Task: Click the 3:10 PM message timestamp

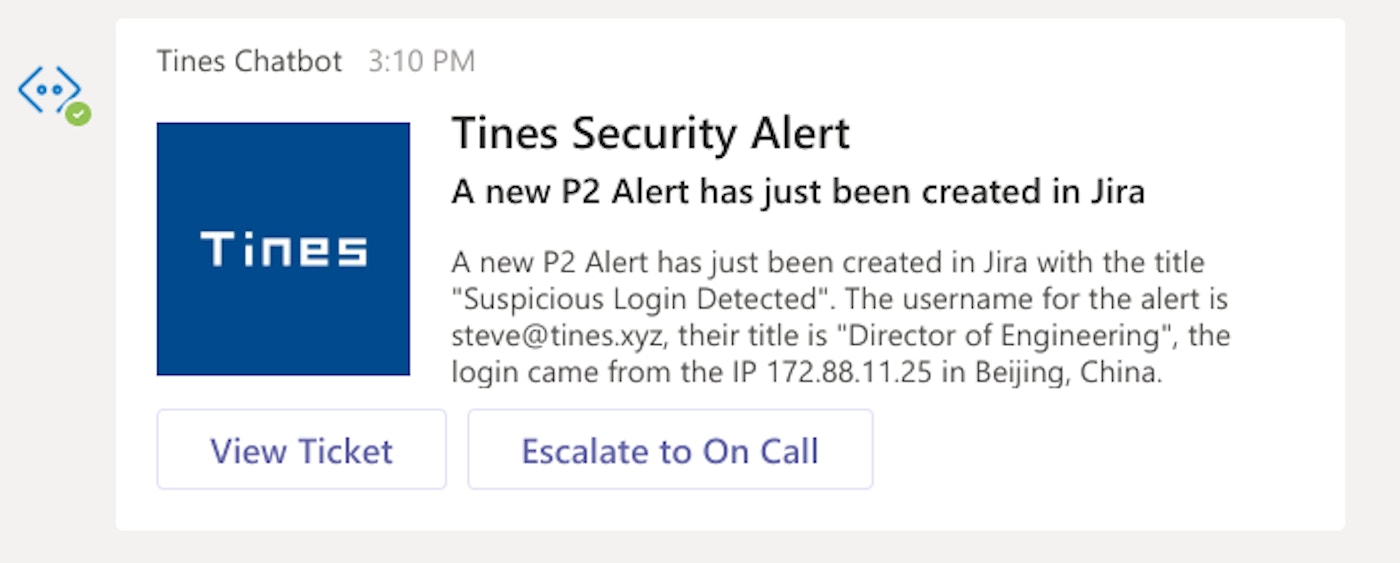Action: (421, 62)
